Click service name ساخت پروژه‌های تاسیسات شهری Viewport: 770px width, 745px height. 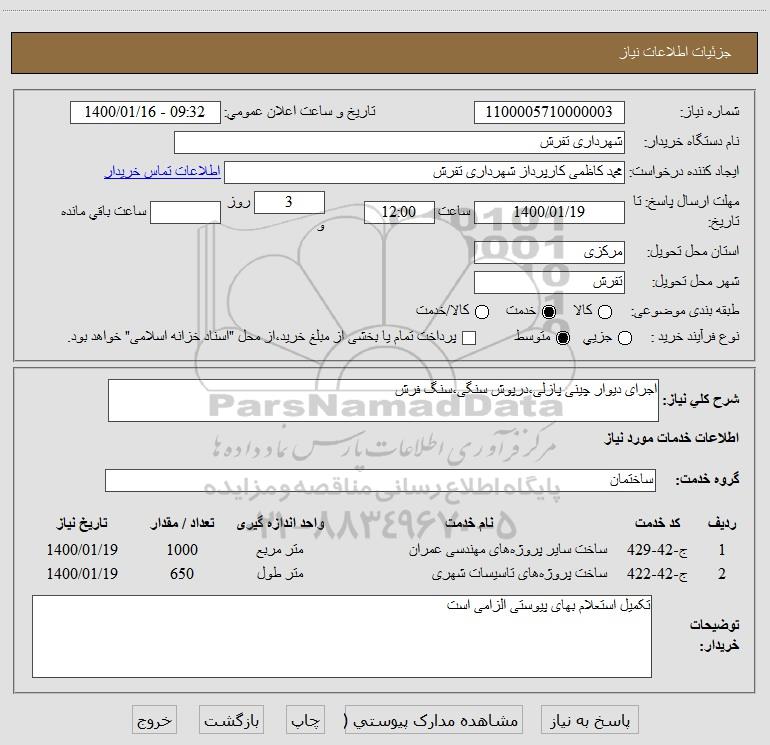coord(520,574)
